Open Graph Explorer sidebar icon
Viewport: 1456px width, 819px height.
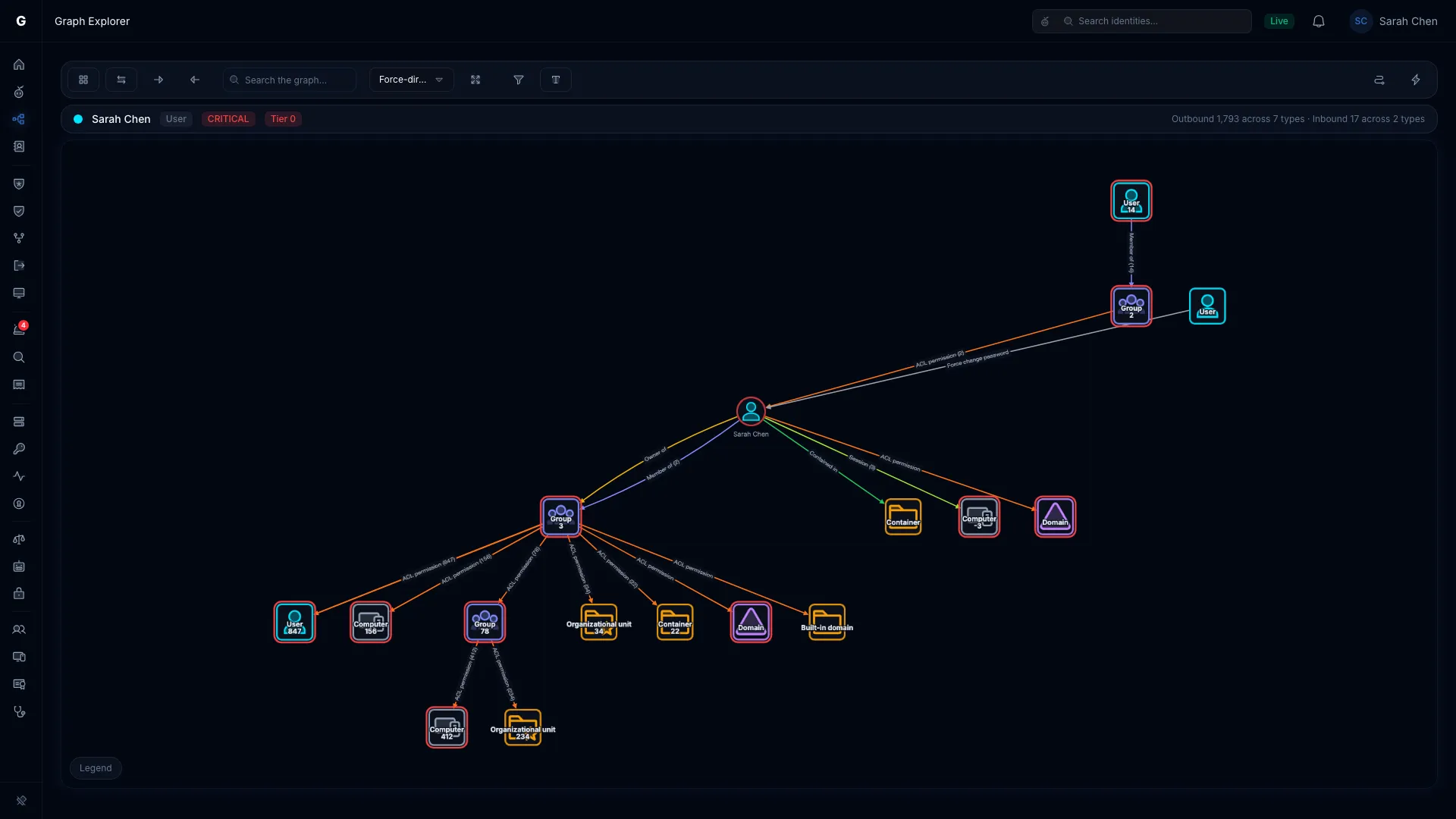[19, 119]
